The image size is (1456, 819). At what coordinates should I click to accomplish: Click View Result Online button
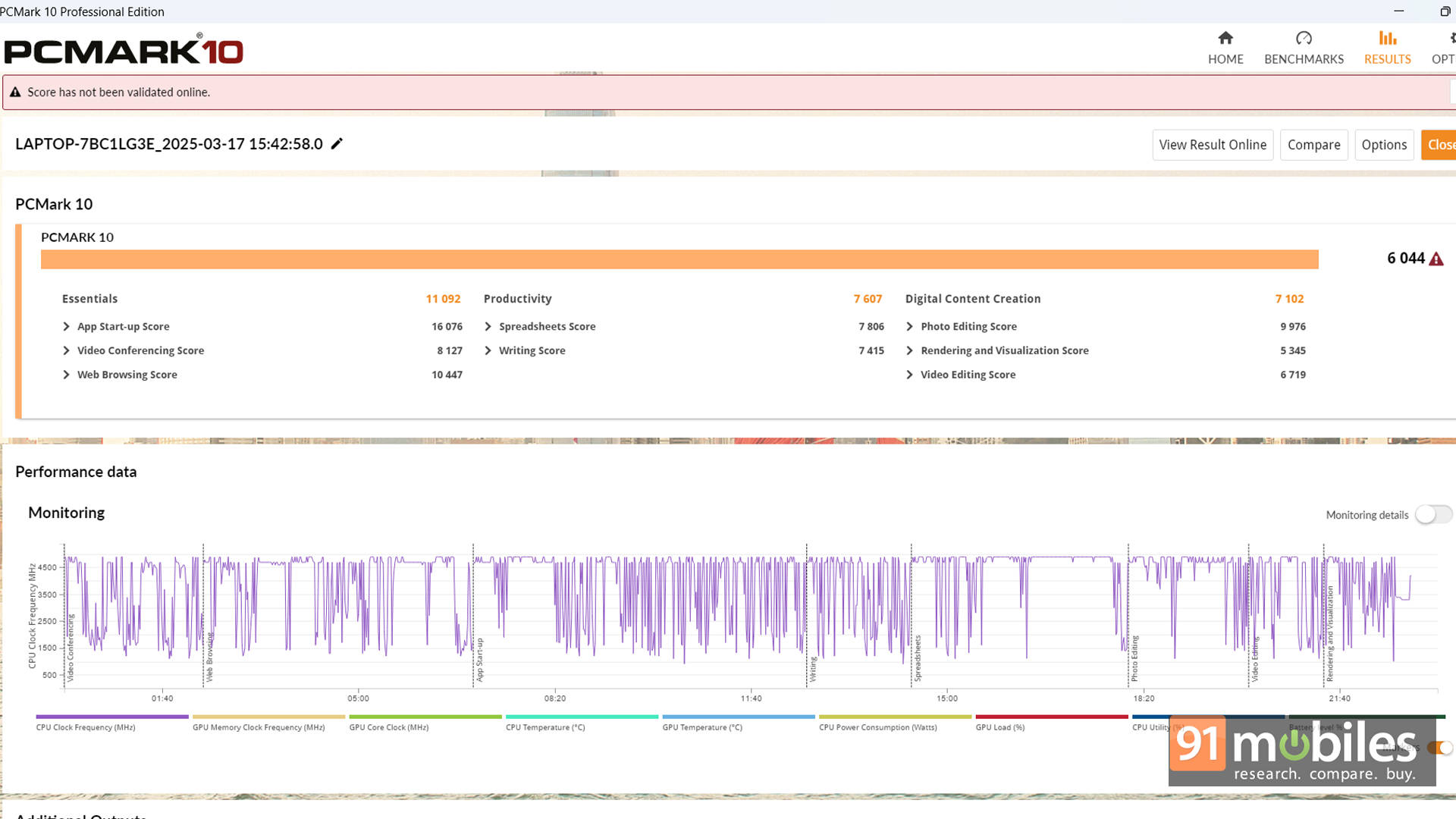click(1213, 145)
